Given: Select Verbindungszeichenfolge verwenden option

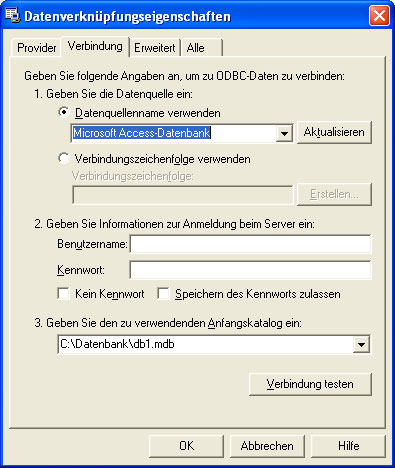Looking at the screenshot, I should click(63, 158).
